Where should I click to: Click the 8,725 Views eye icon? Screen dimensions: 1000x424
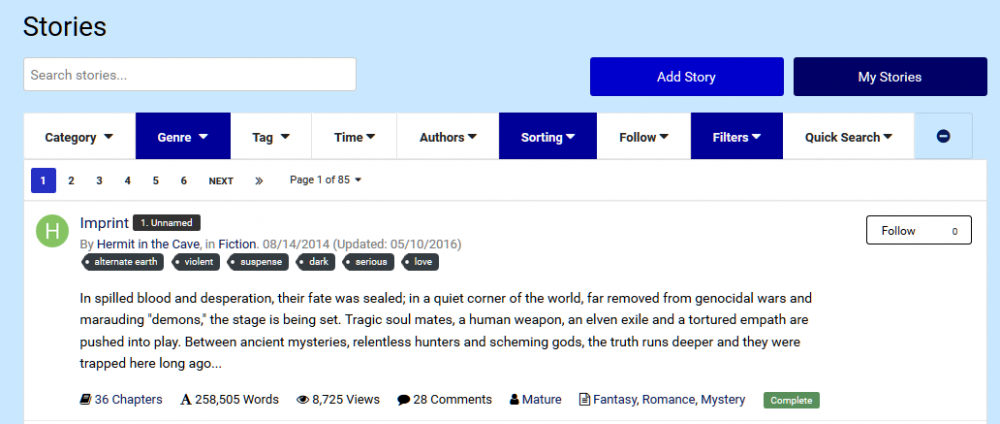coord(302,400)
